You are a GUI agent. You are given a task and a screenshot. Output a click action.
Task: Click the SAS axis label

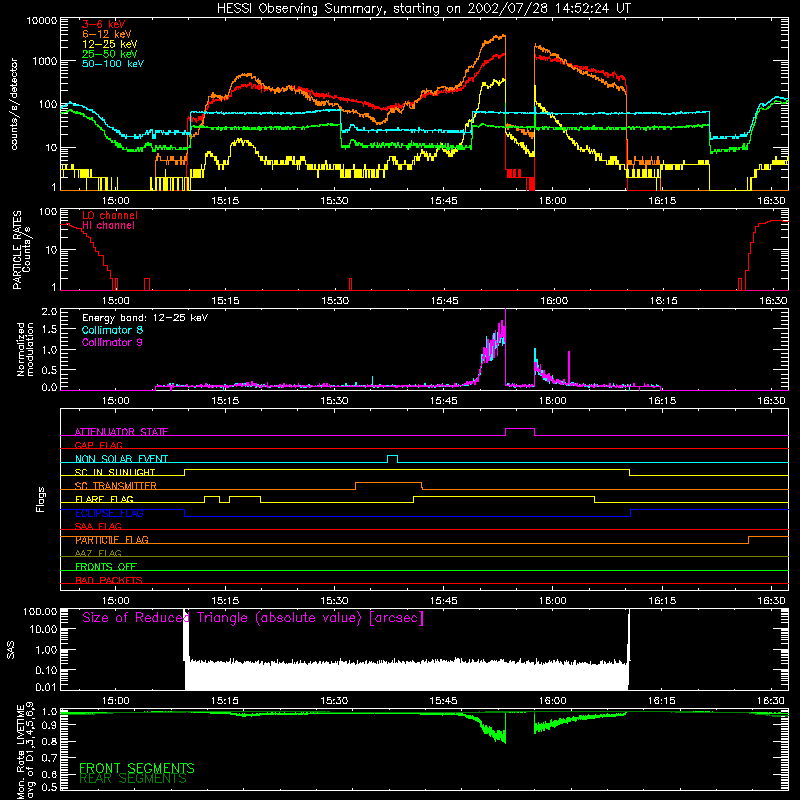tap(11, 650)
